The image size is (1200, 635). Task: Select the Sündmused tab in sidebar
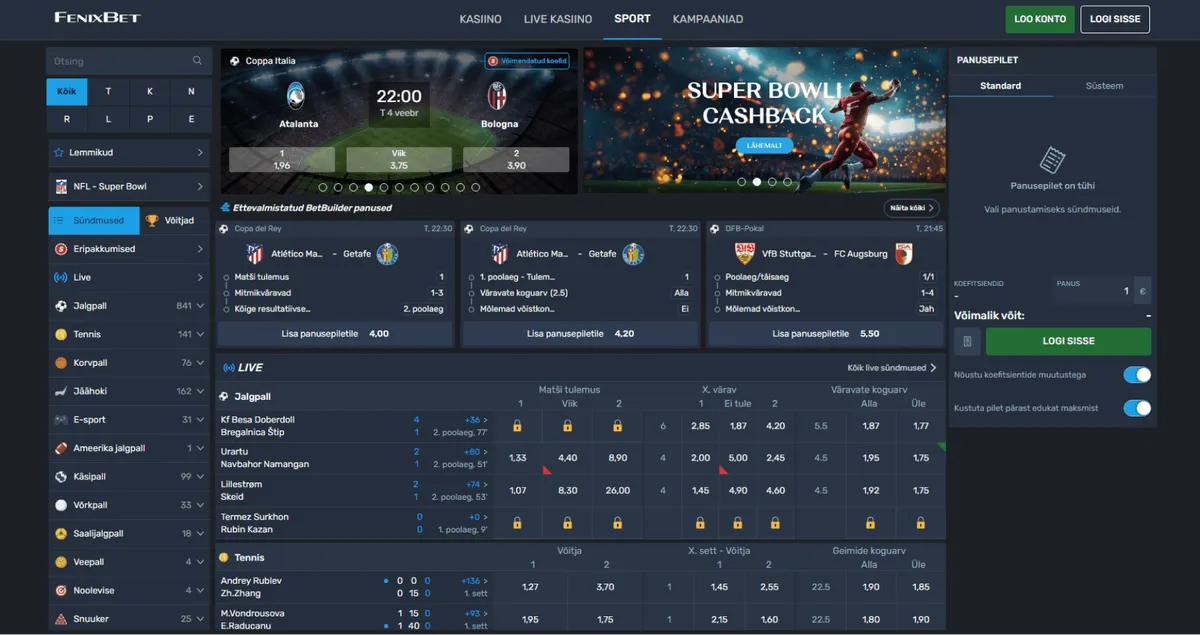[92, 220]
